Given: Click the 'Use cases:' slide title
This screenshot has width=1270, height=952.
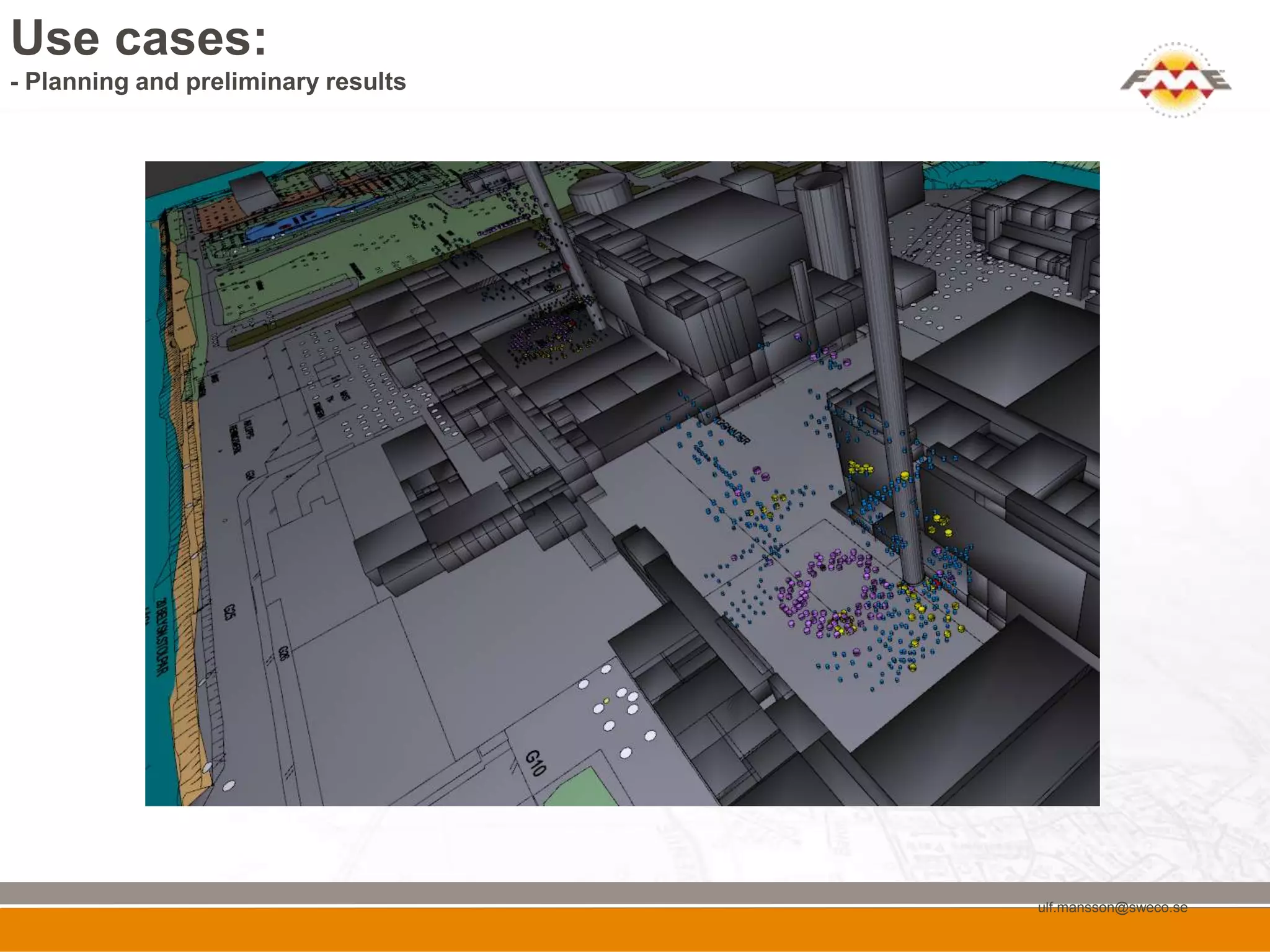Looking at the screenshot, I should pos(139,38).
